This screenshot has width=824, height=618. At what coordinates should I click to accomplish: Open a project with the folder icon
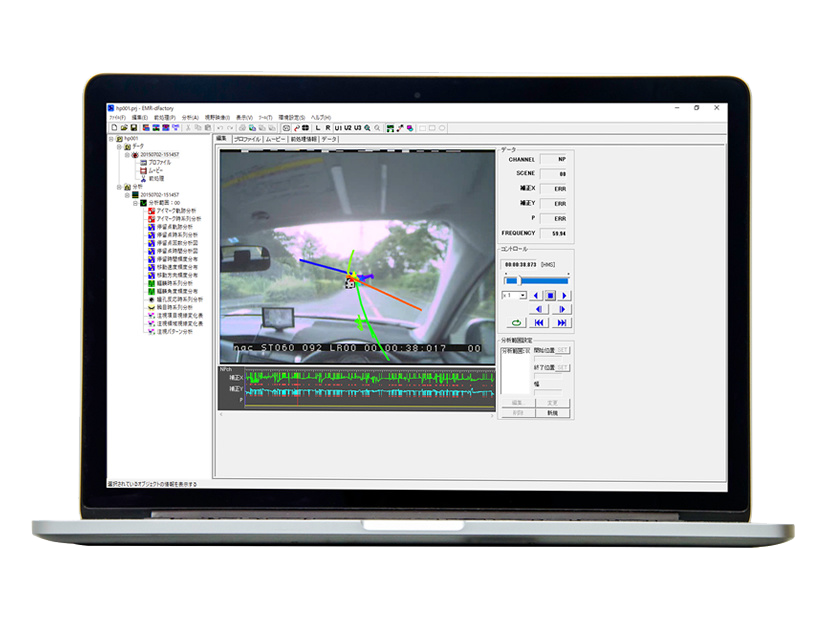click(123, 128)
